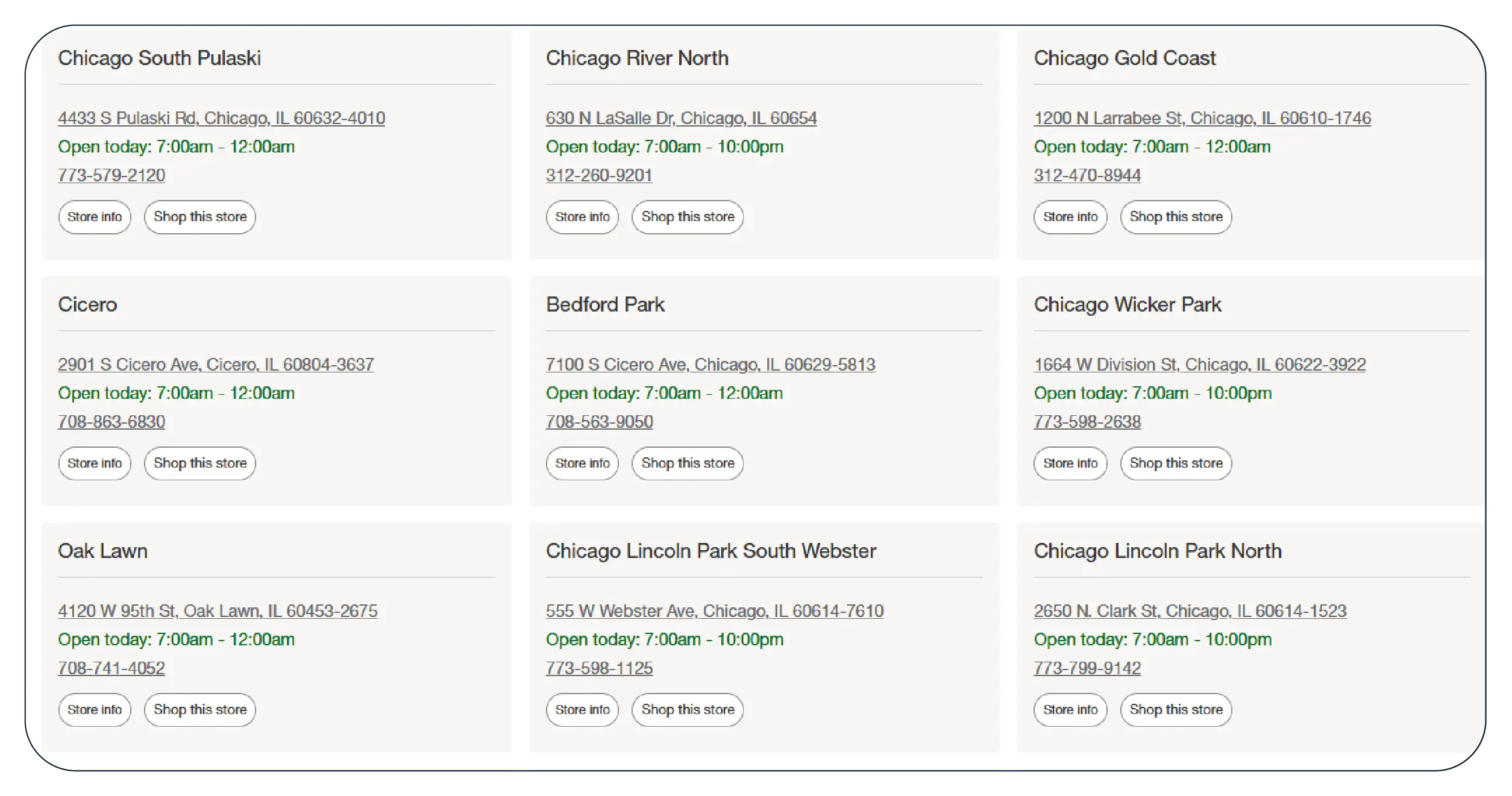Shop the Lincoln Park South Webster store
Viewport: 1512px width, 796px height.
click(687, 710)
